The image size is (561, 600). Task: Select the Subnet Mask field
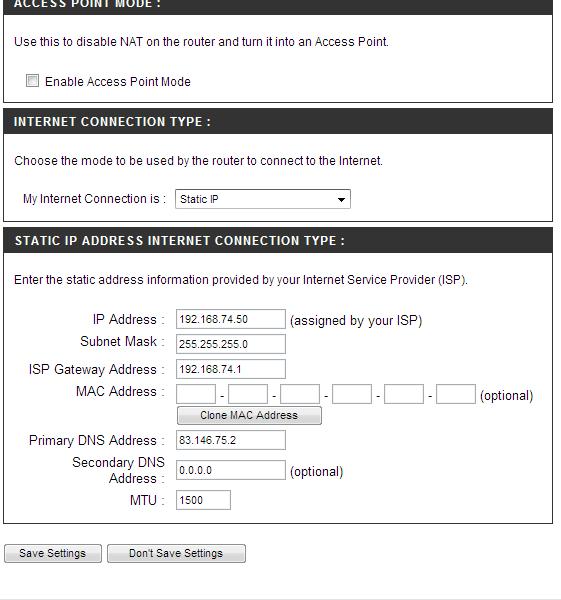(x=231, y=344)
